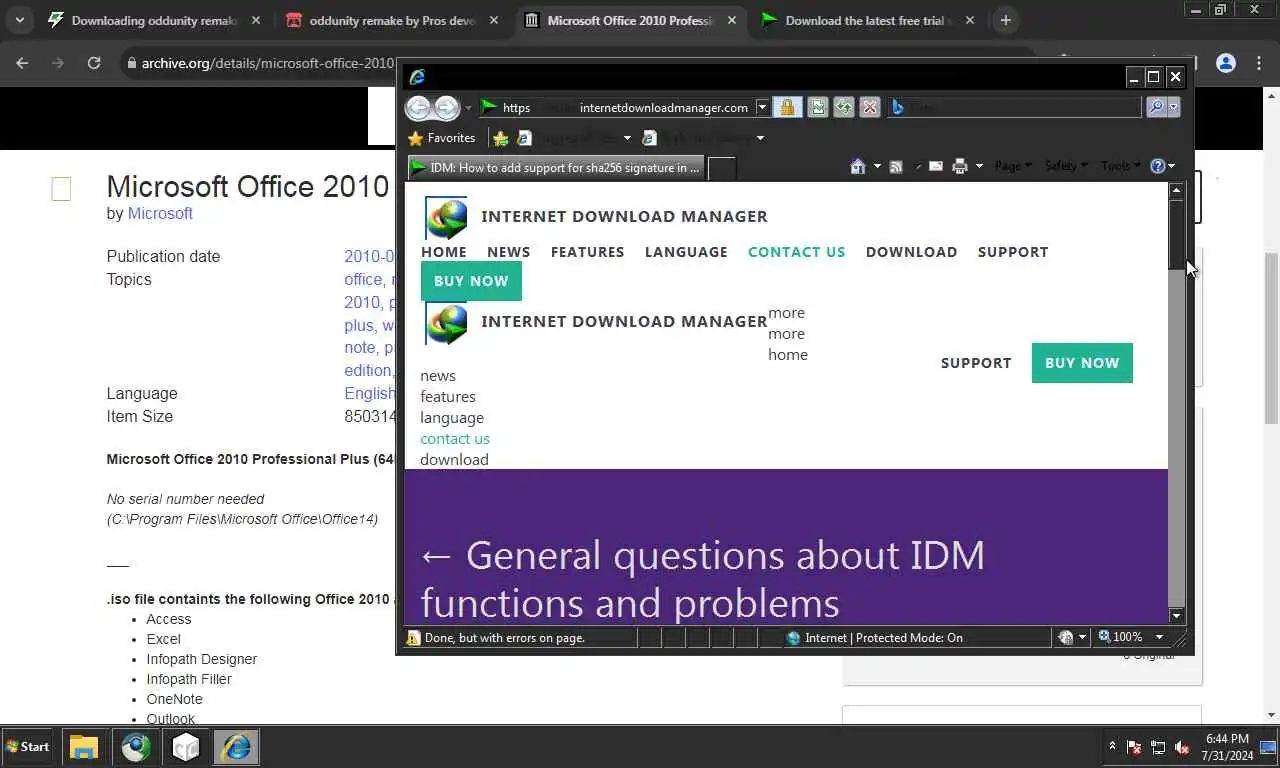1280x768 pixels.
Task: Click the lower right BUY NOW button
Action: point(1082,363)
